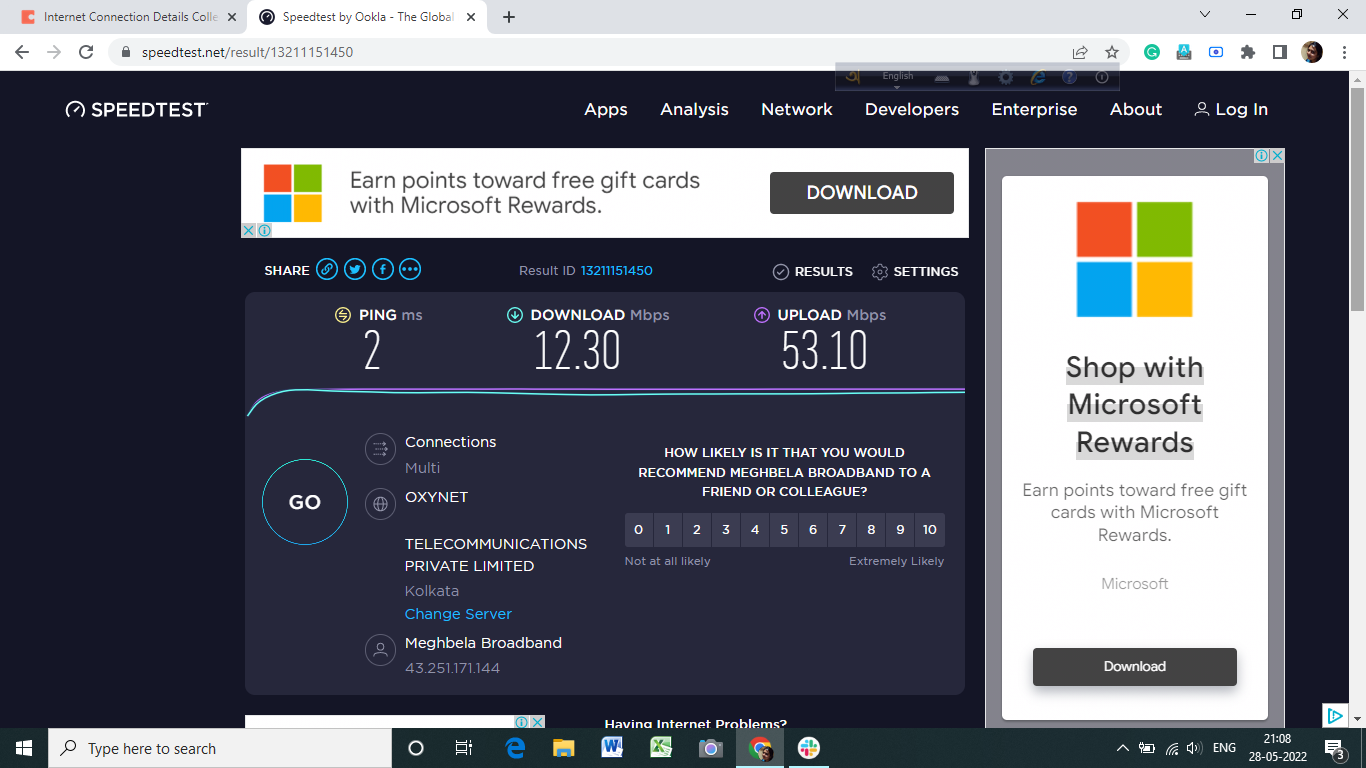
Task: Open Chrome's three-dot customize menu
Action: tap(1344, 51)
